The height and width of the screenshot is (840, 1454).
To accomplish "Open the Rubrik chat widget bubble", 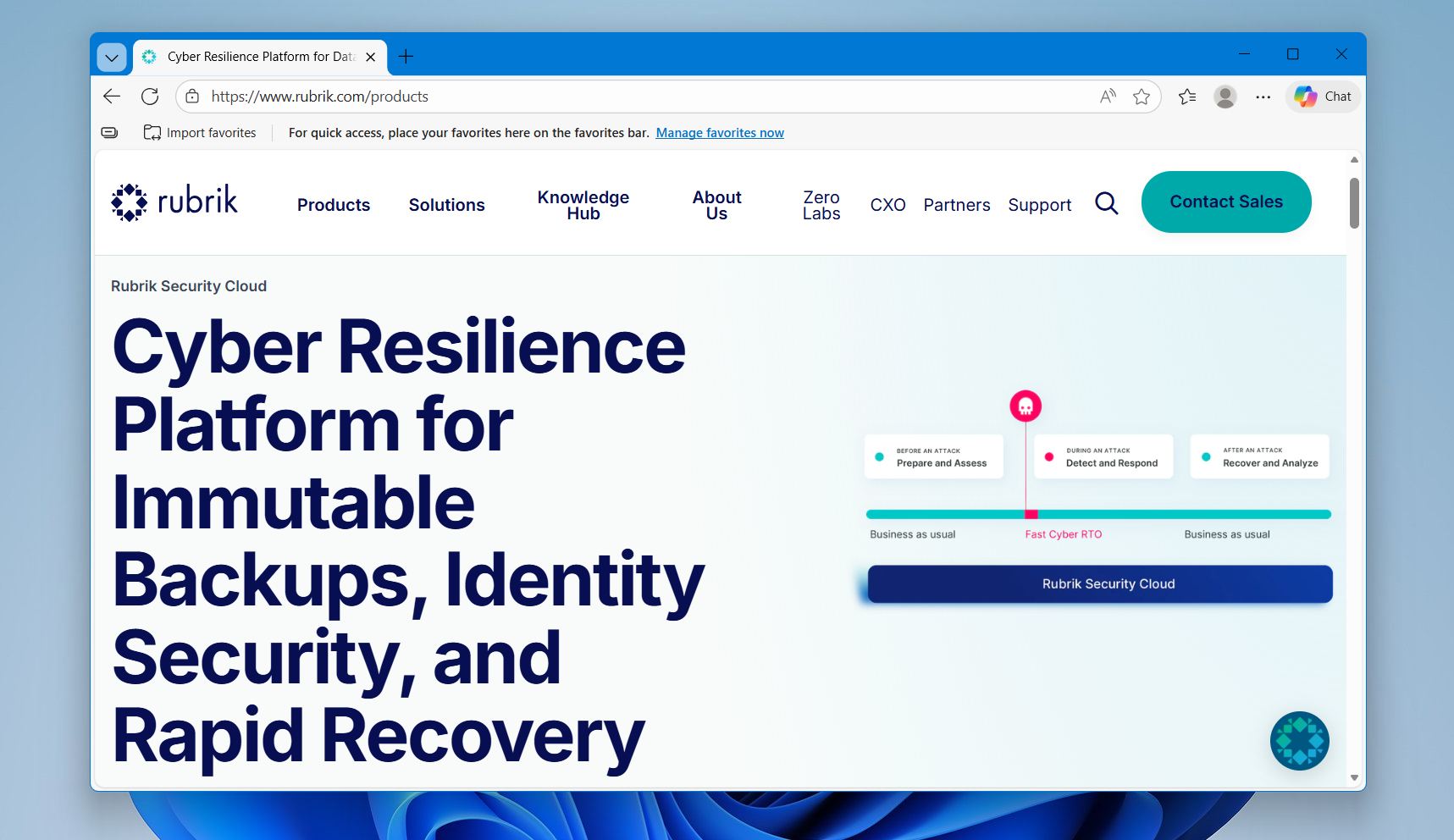I will click(1299, 741).
